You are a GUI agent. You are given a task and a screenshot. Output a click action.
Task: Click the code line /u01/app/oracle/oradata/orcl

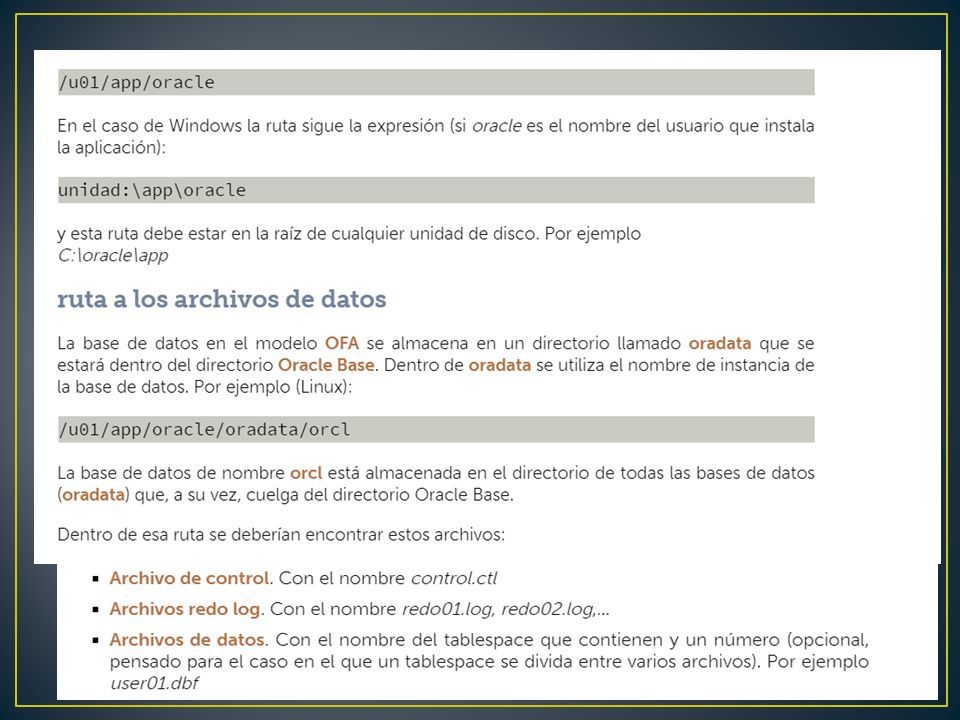(436, 429)
